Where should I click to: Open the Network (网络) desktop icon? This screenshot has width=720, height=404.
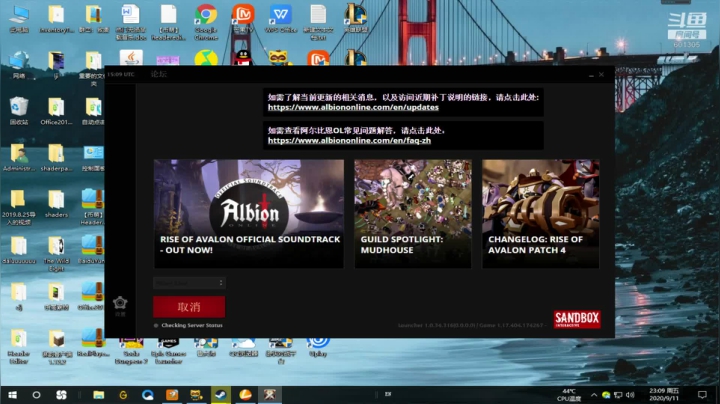point(18,64)
